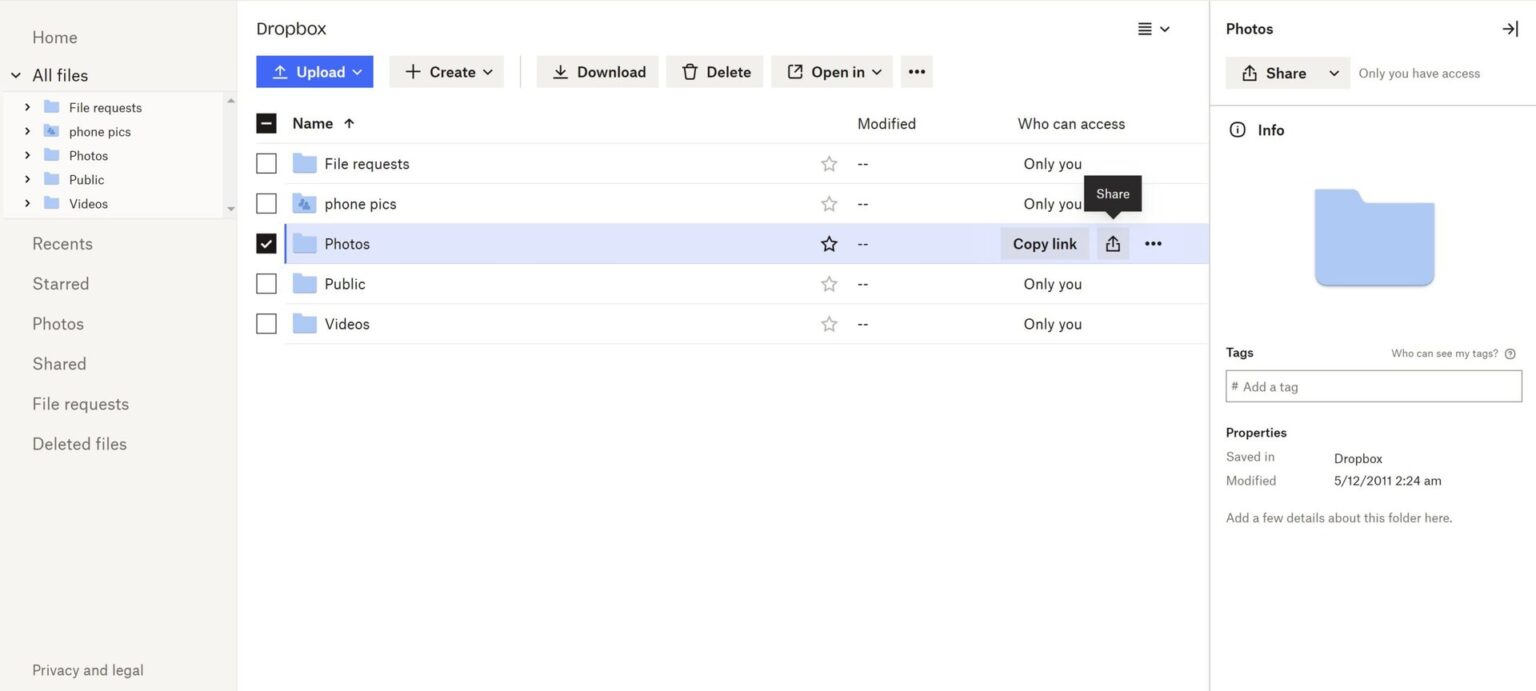Click the Info icon in the details panel
Viewport: 1536px width, 691px height.
pos(1237,129)
